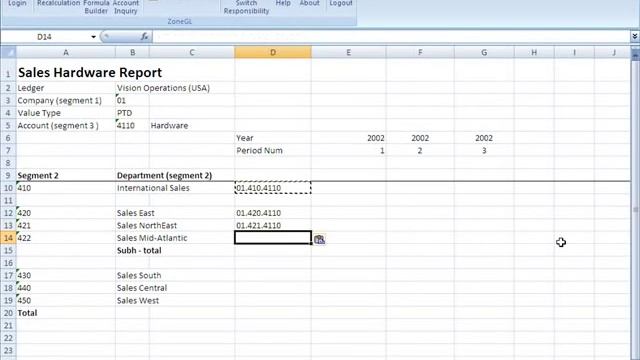Select column G header
640x360 pixels.
[x=484, y=52]
